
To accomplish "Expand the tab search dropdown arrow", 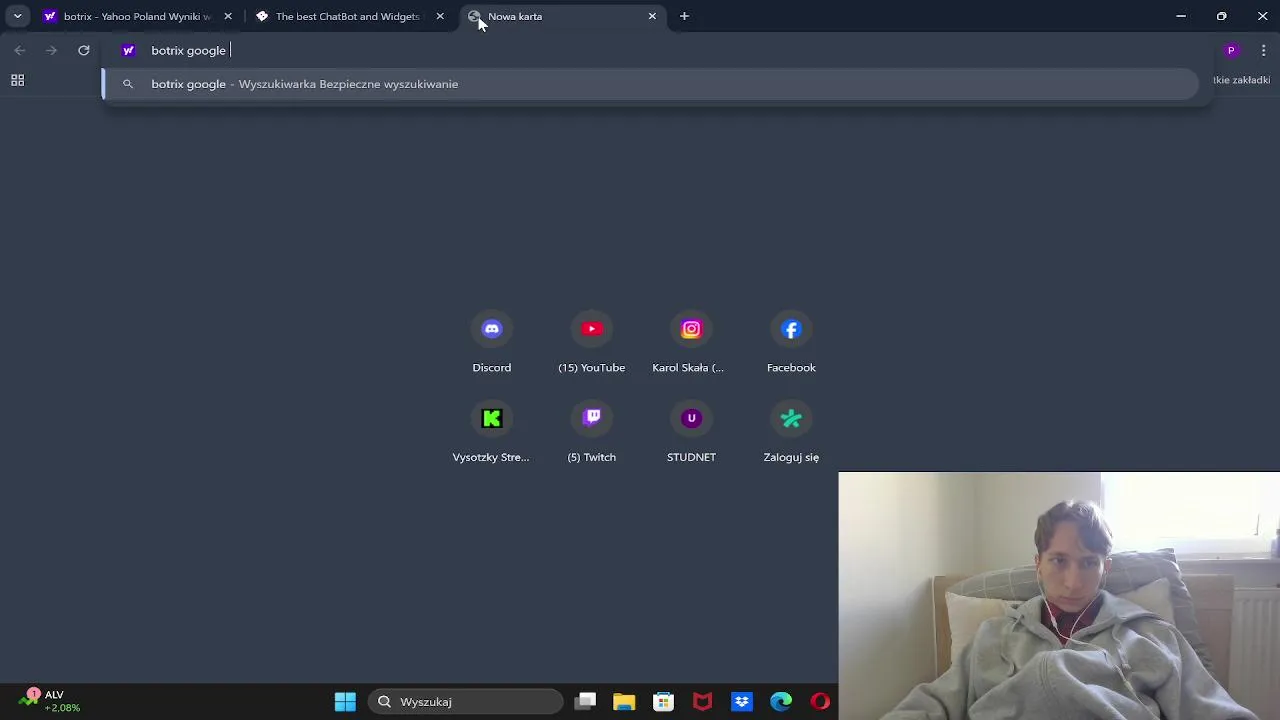I will pyautogui.click(x=17, y=16).
